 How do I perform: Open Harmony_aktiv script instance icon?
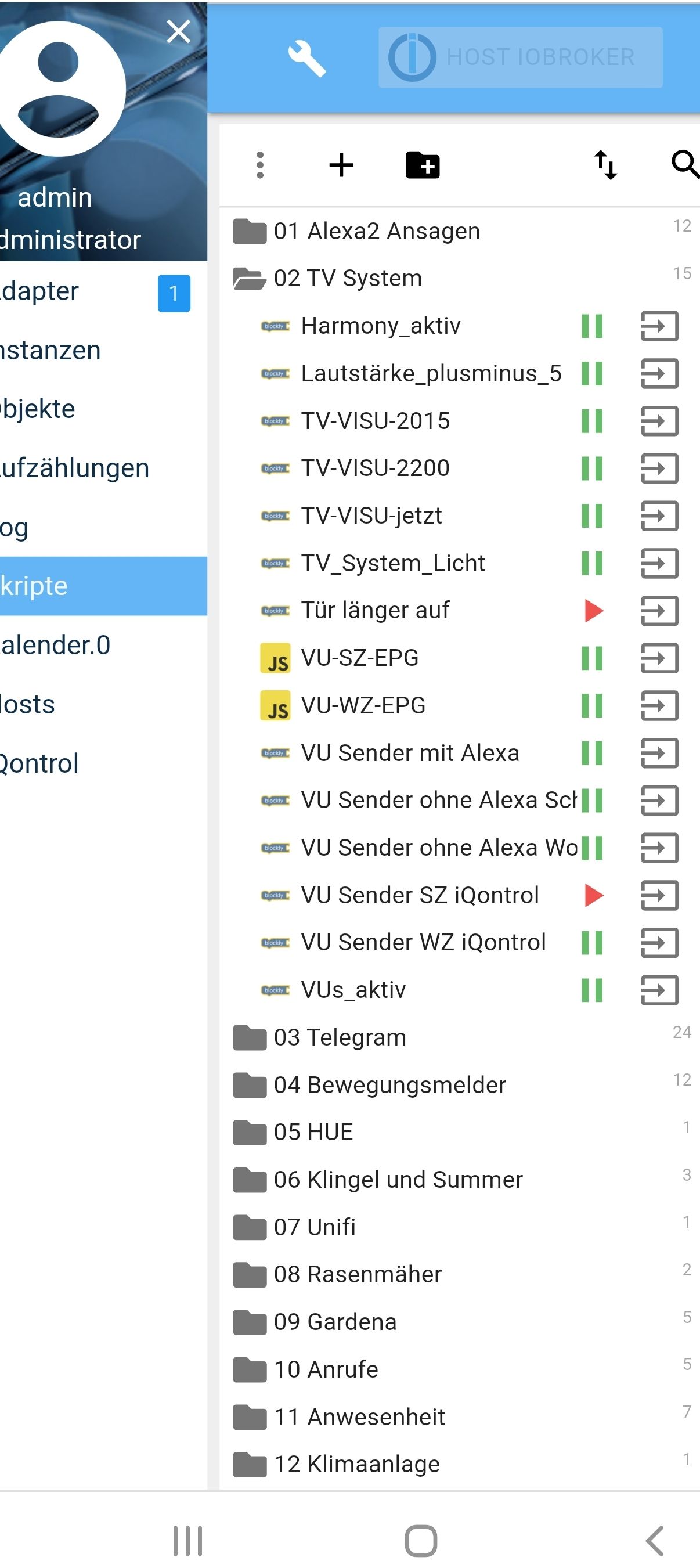659,326
